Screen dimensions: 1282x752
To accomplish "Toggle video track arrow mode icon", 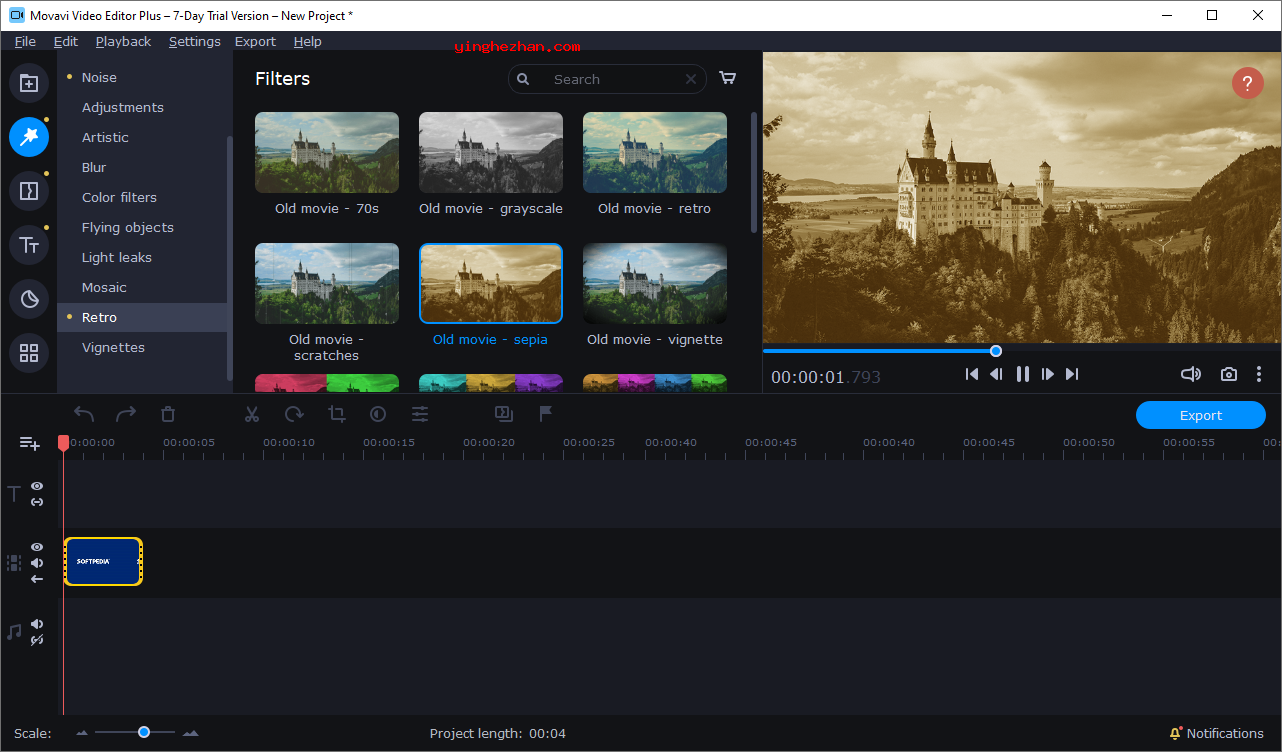I will click(37, 579).
